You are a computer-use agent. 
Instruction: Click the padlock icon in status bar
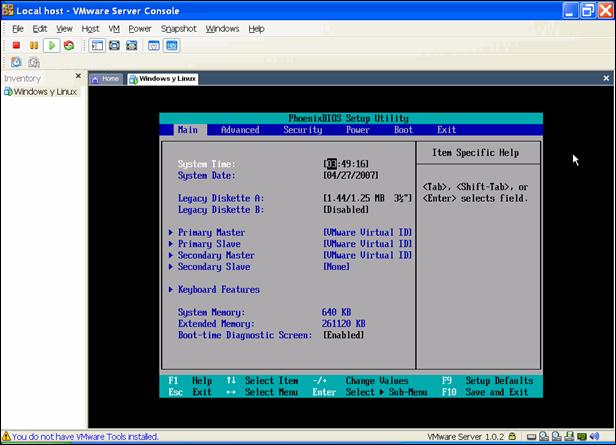(x=512, y=436)
